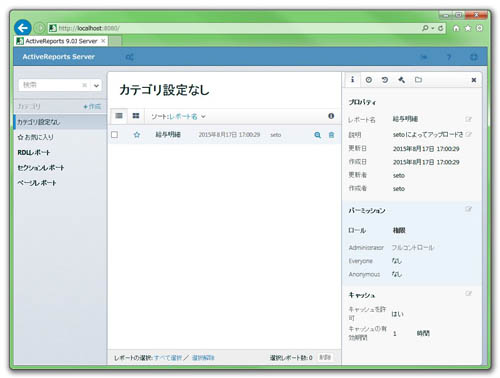Edit the パーミッション section icon
This screenshot has height=378, width=500.
coord(468,209)
